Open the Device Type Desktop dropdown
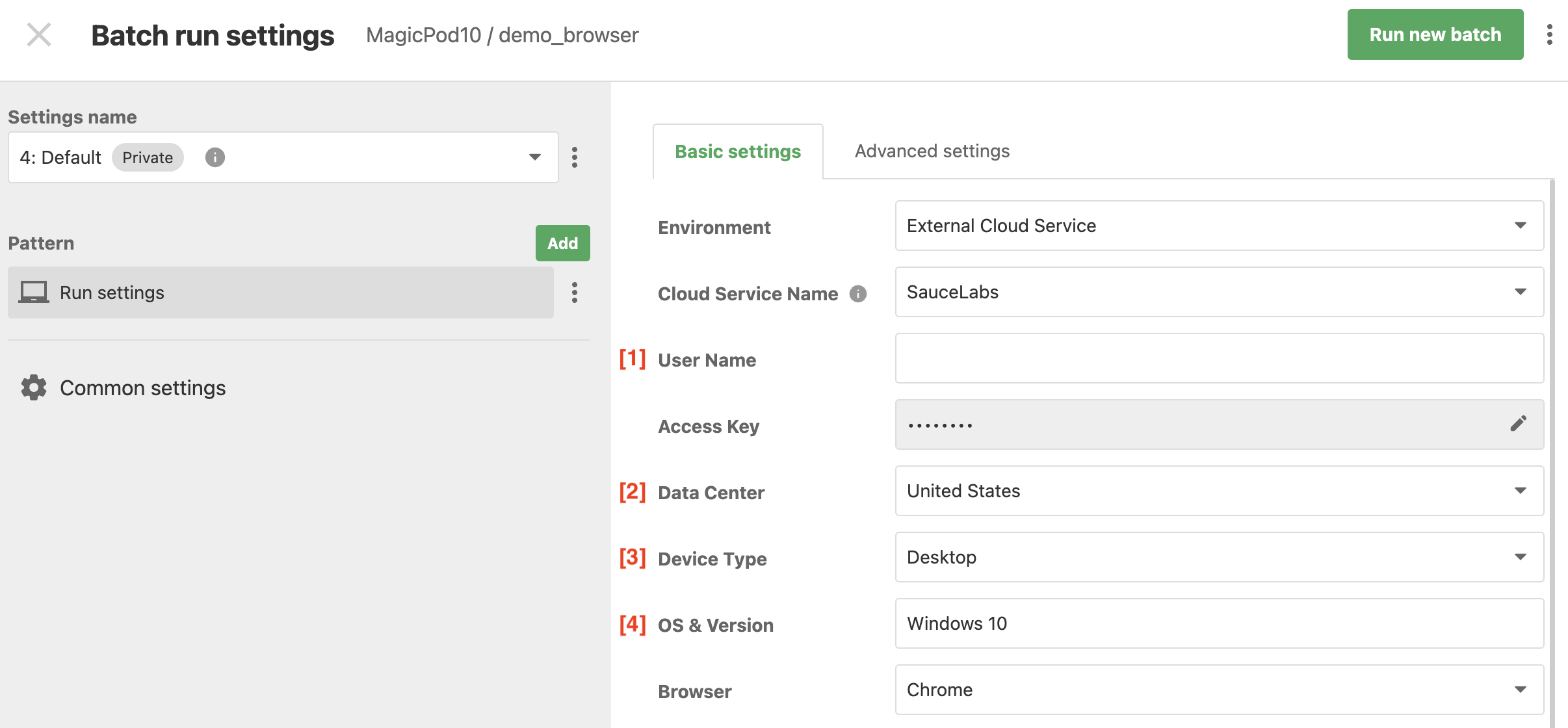 1220,557
